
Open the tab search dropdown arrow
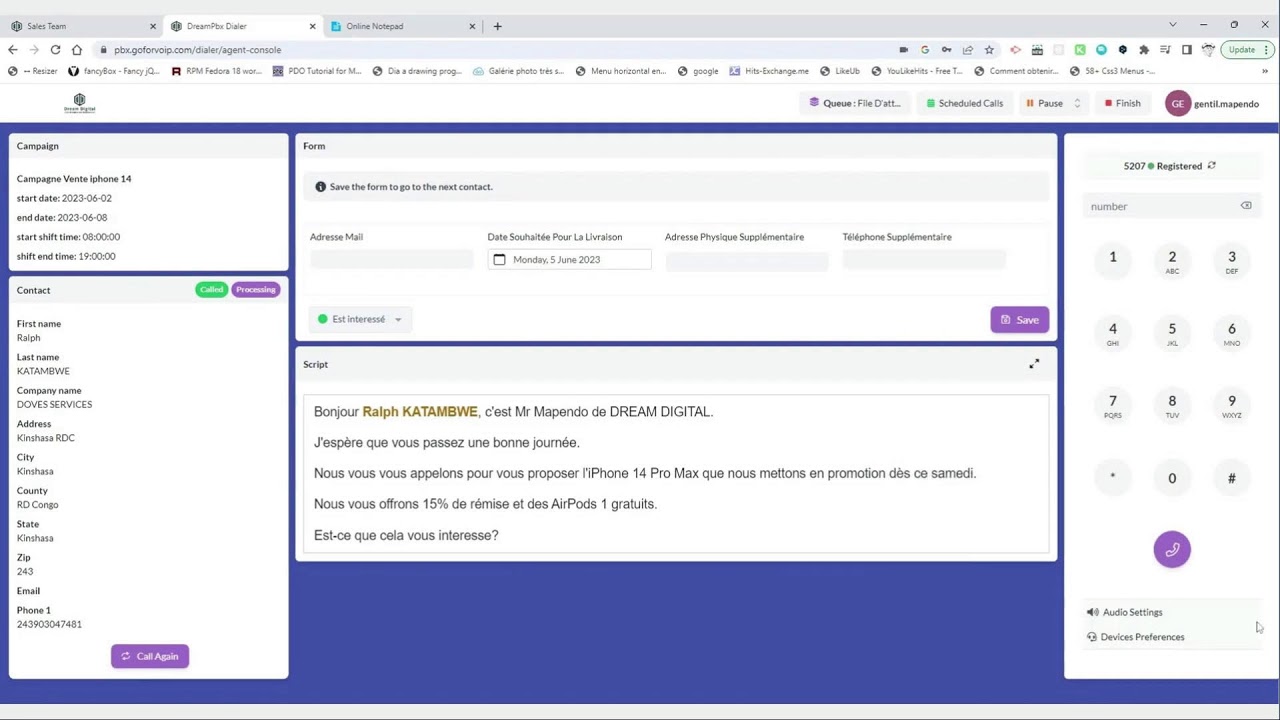1173,24
